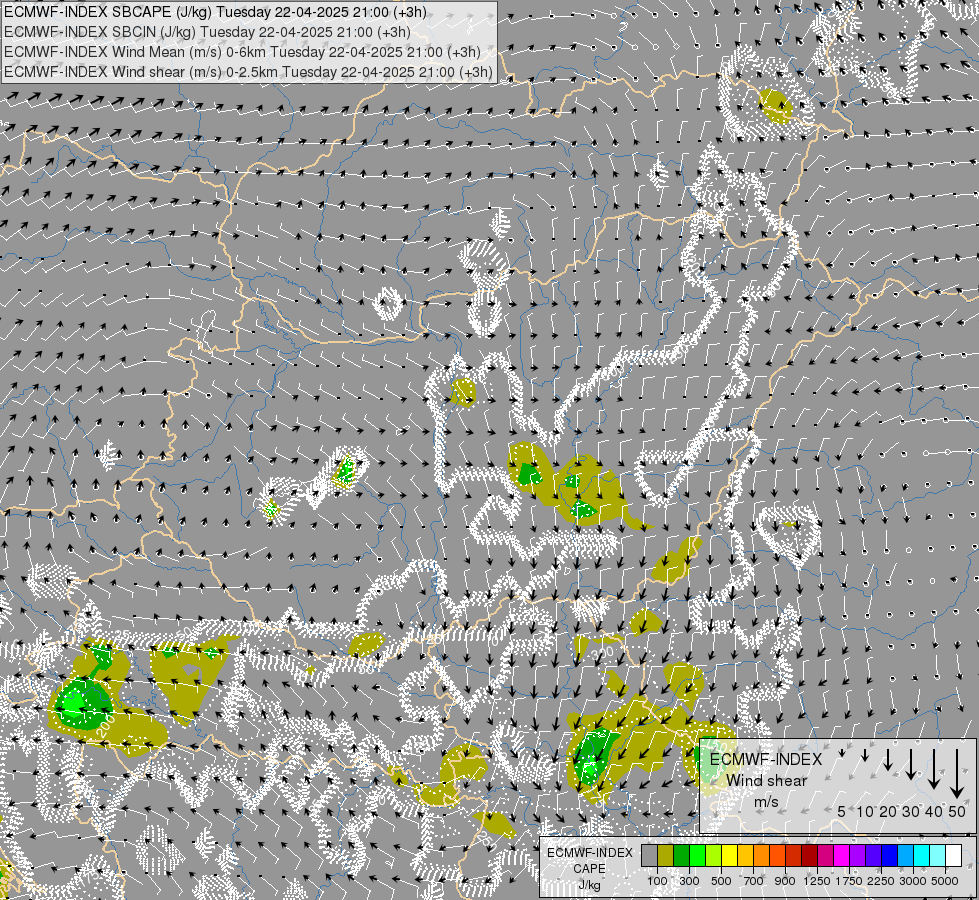Pick the bright green swatch in the CAPE legend
The height and width of the screenshot is (900, 979).
[x=697, y=855]
